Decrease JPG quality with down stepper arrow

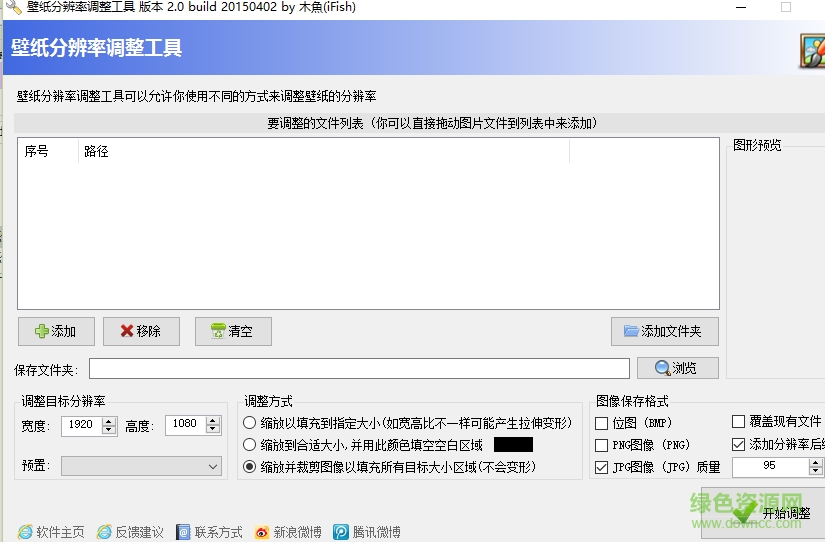pos(816,471)
